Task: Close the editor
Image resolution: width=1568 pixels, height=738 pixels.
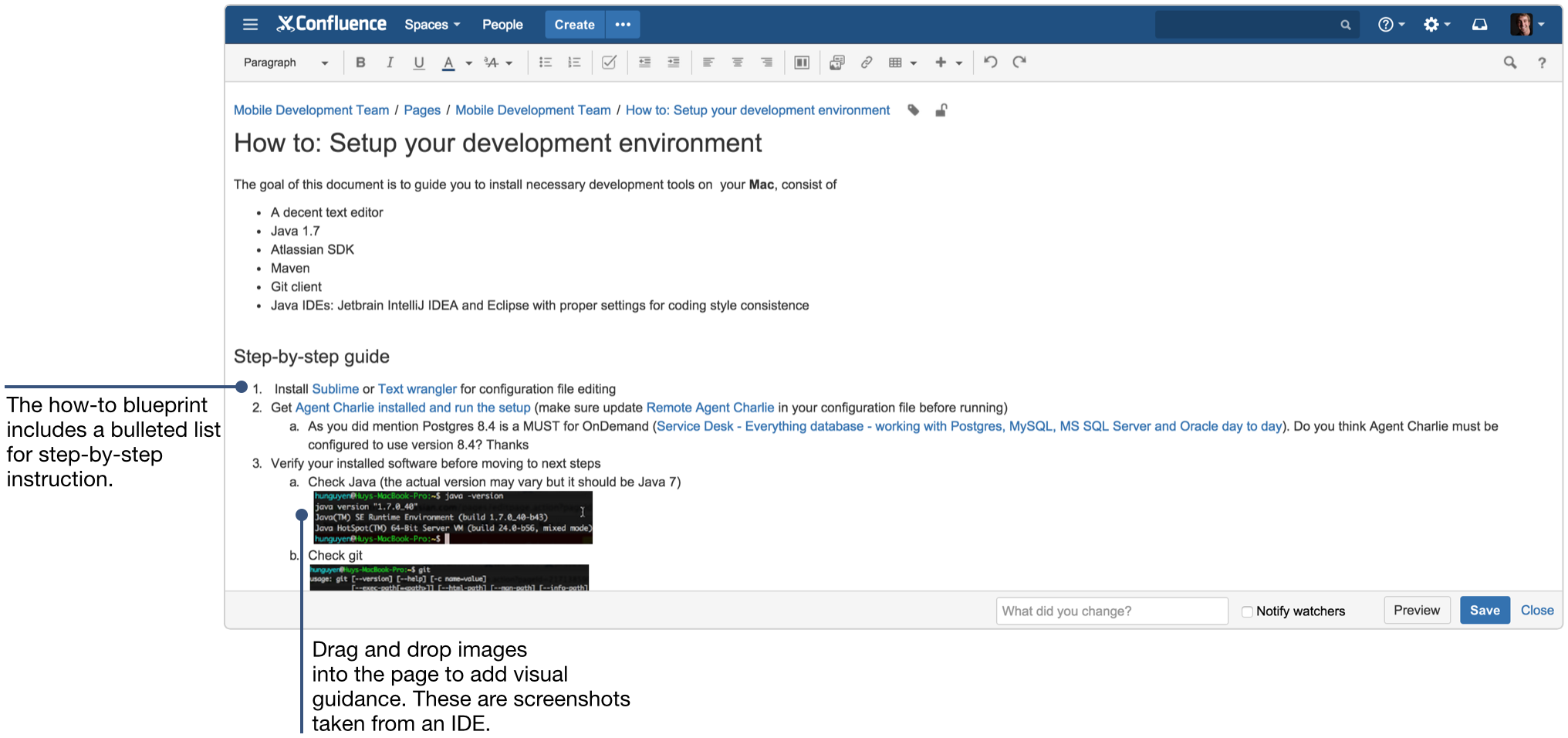Action: coord(1537,611)
